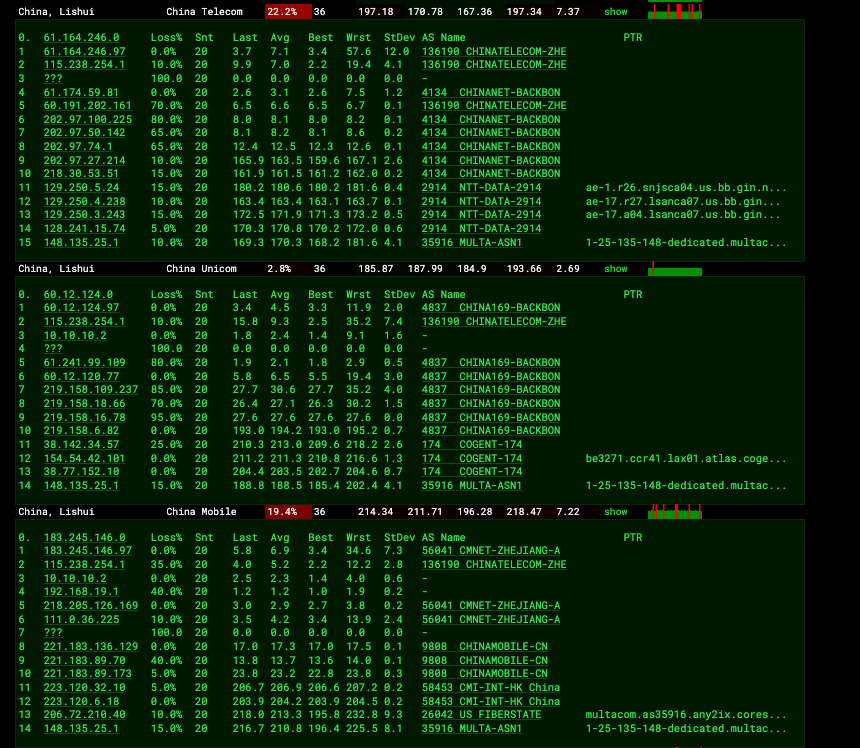Select PTR text be3271.ccr41.lax01.atlas.coge...
The width and height of the screenshot is (860, 748).
click(x=686, y=458)
